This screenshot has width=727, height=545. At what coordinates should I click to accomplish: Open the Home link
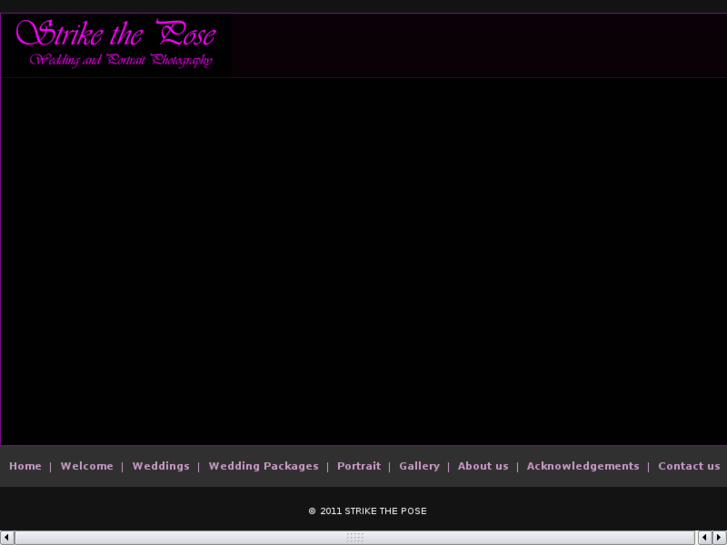click(25, 466)
